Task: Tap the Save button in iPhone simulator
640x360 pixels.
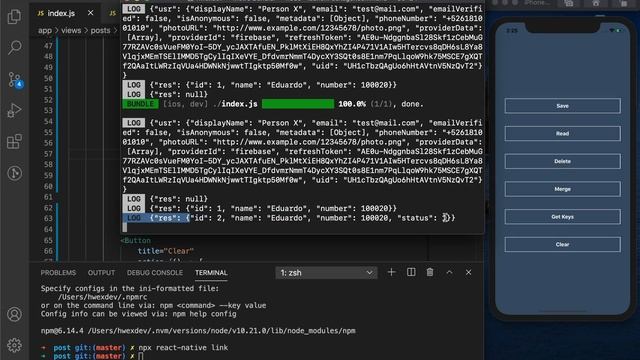Action: pyautogui.click(x=562, y=106)
